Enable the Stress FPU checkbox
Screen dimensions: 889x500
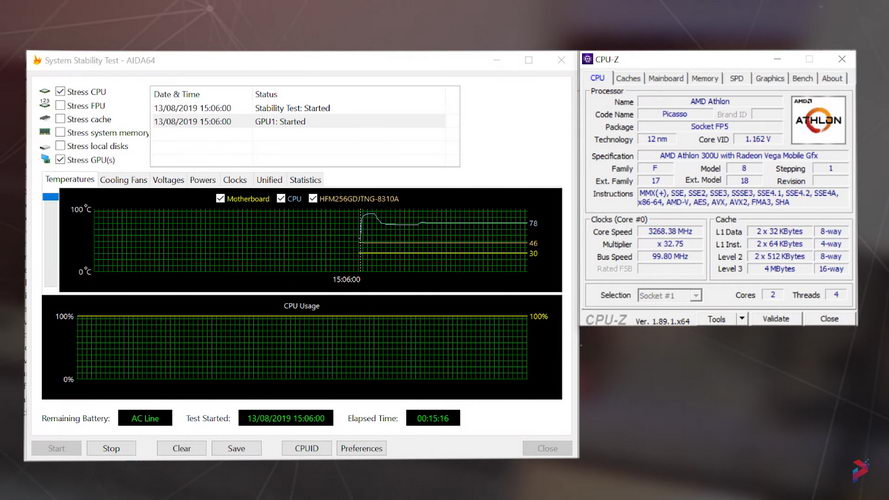point(60,105)
